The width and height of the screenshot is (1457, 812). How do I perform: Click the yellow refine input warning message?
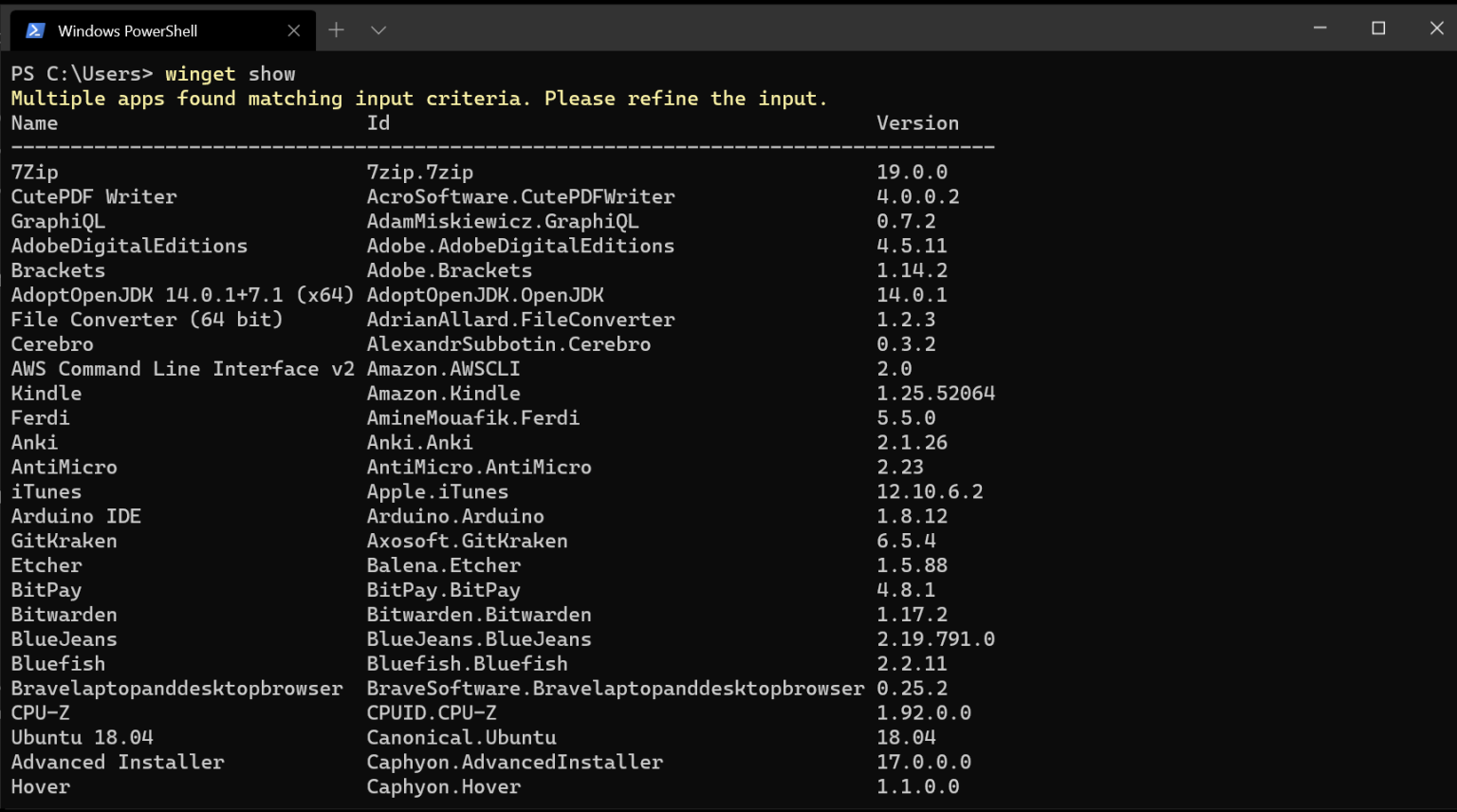pos(417,98)
